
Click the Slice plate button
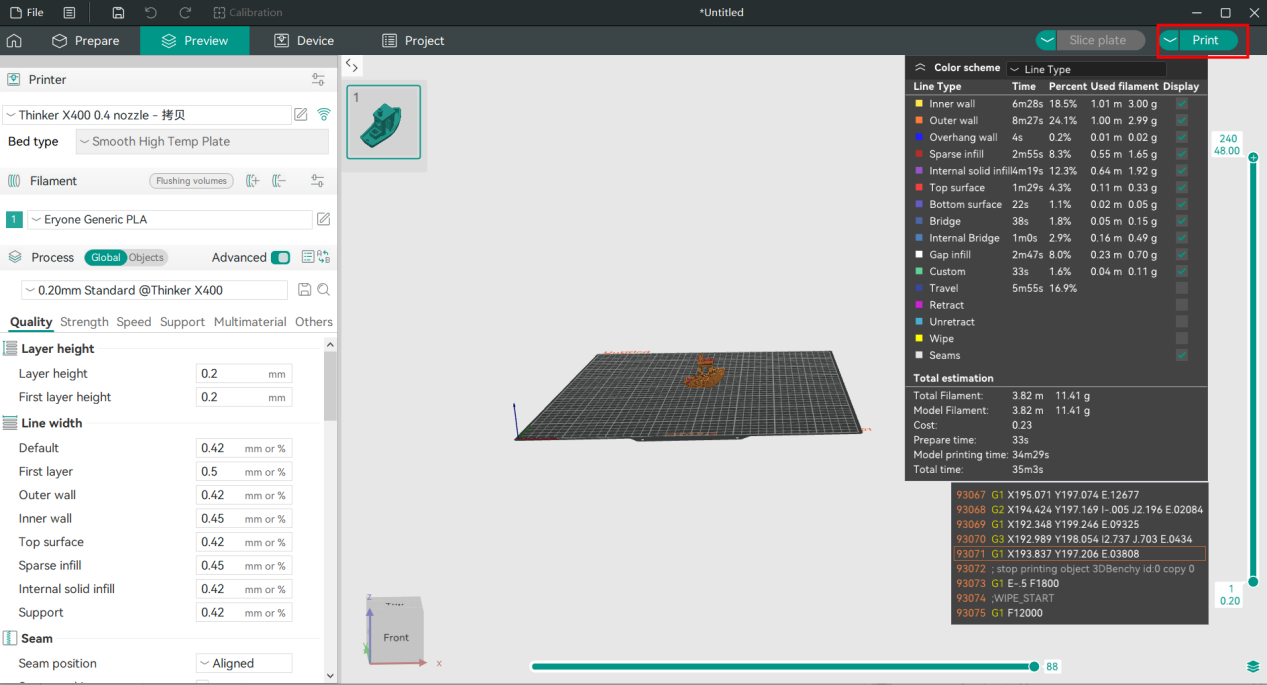coord(1100,40)
